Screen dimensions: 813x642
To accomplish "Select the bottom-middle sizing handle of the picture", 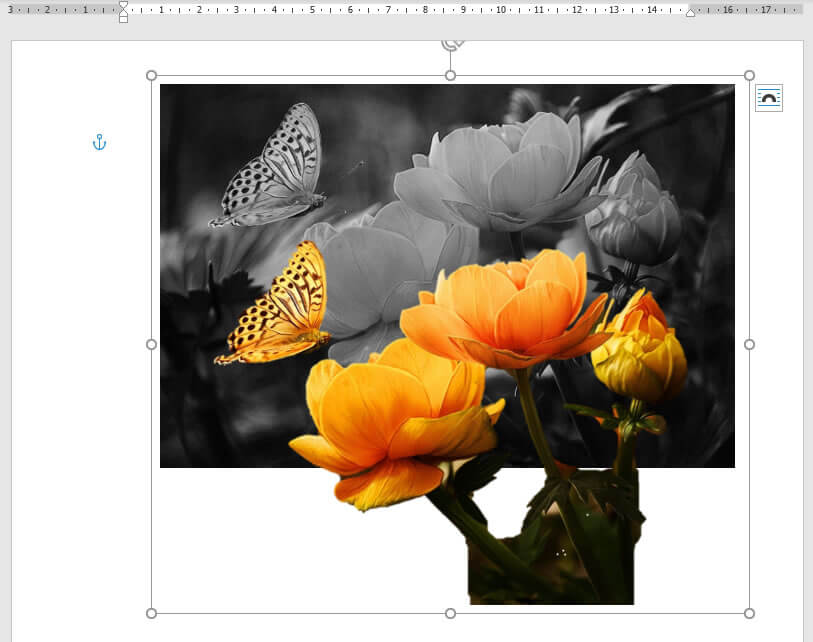I will tap(450, 613).
